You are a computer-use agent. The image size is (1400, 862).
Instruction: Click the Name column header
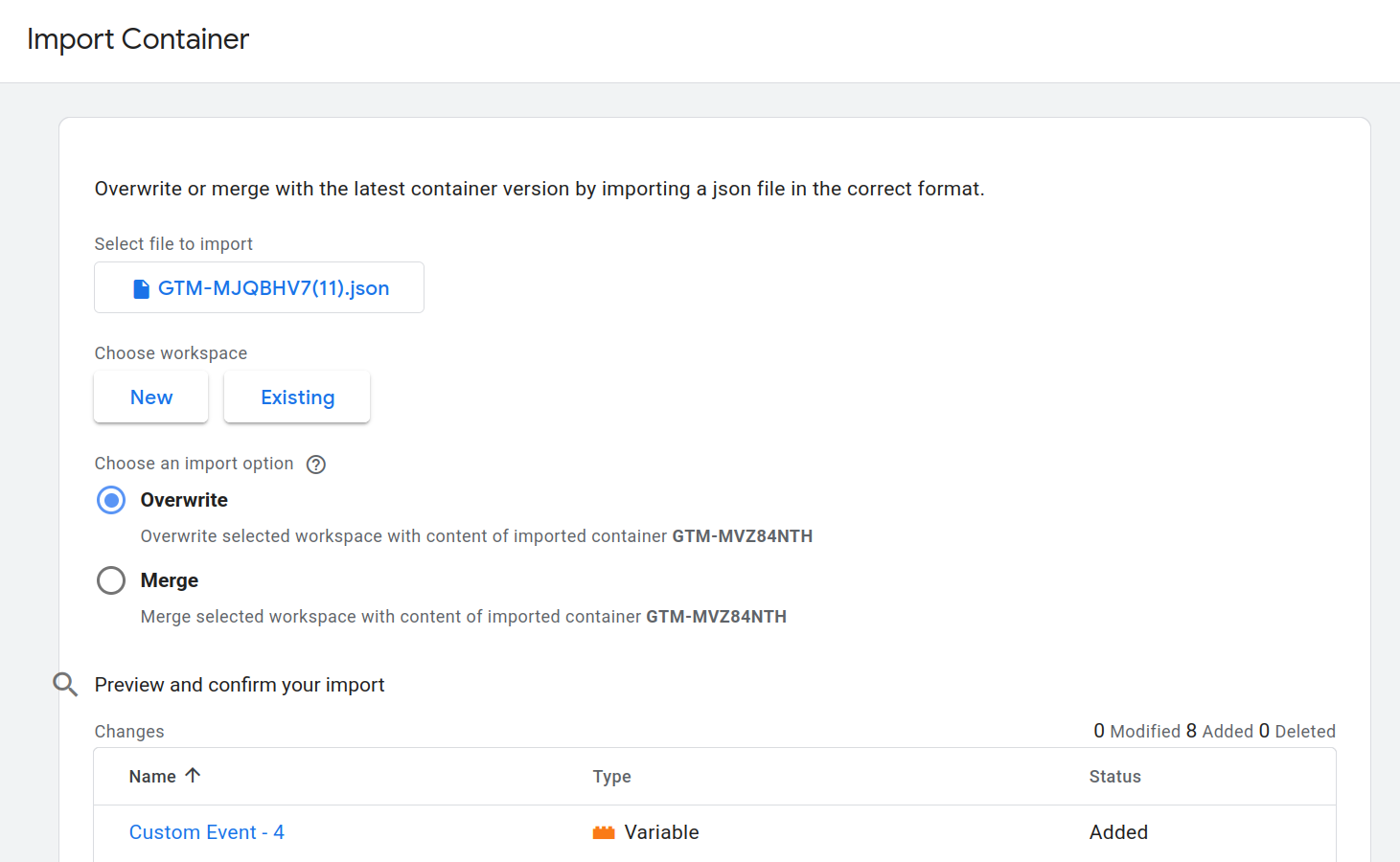pos(151,776)
